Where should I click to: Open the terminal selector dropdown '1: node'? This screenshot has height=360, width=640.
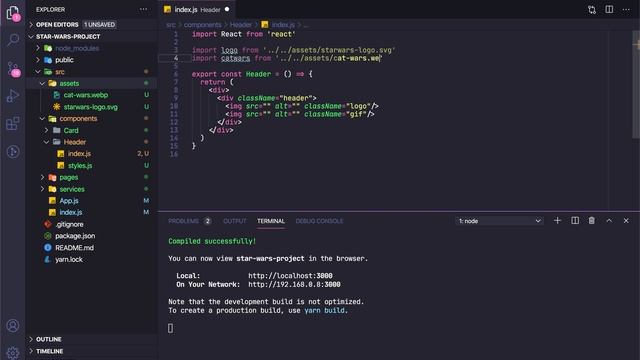500,221
